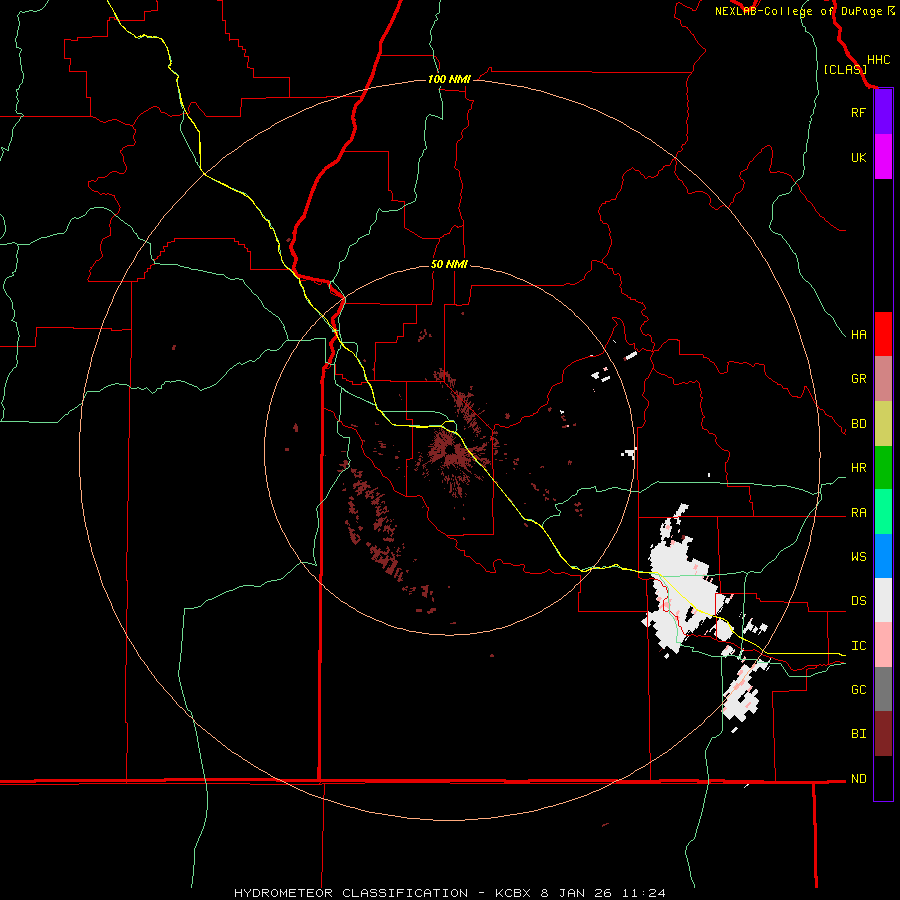The height and width of the screenshot is (900, 900).
Task: Click the HR green legend swatch
Action: (x=883, y=468)
